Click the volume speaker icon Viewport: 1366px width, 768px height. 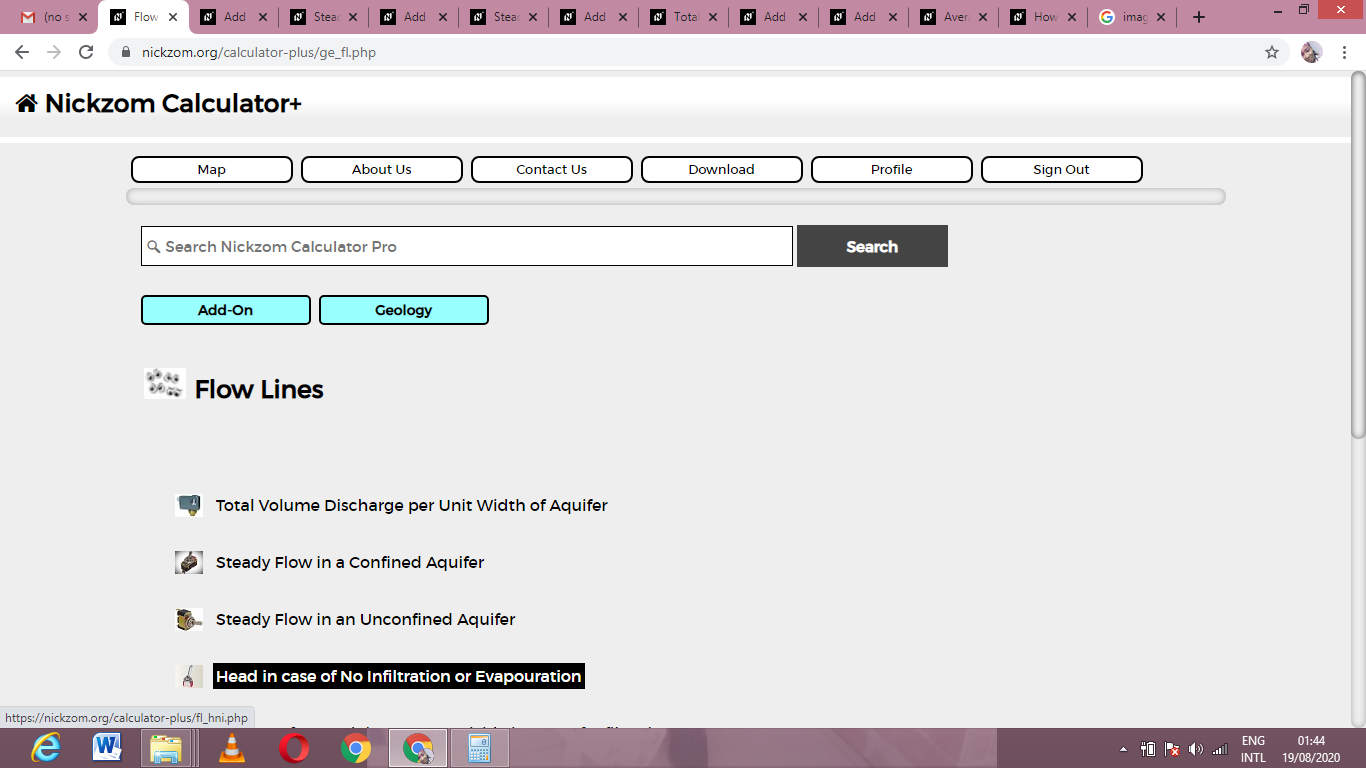tap(1196, 749)
